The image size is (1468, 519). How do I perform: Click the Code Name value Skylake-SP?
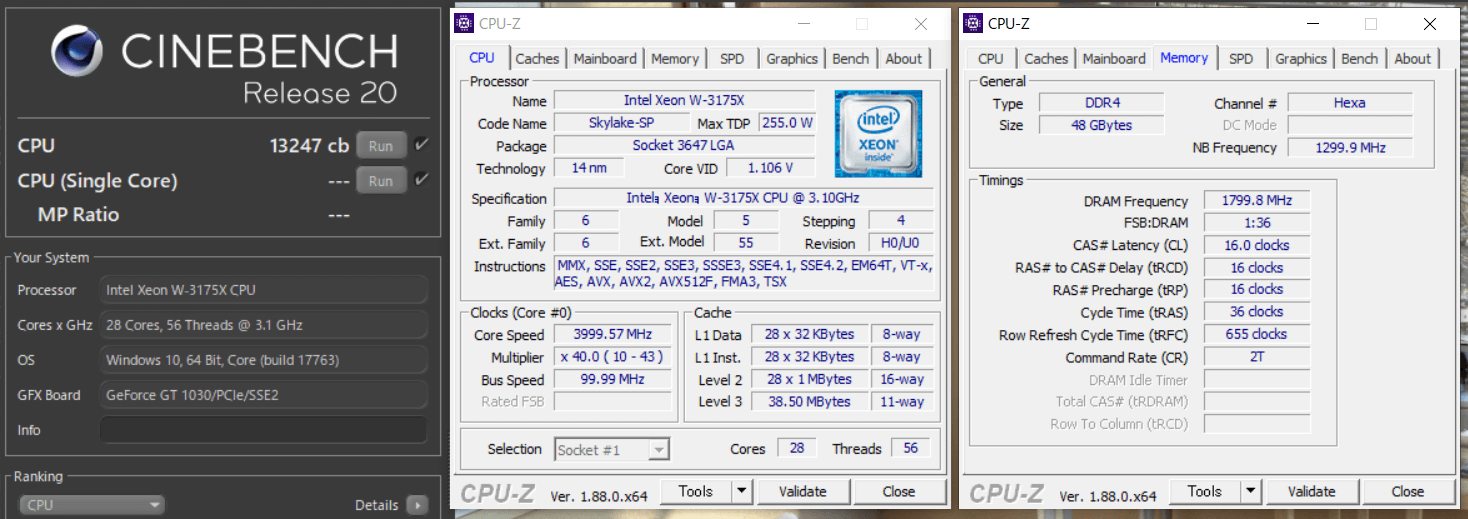click(x=622, y=123)
